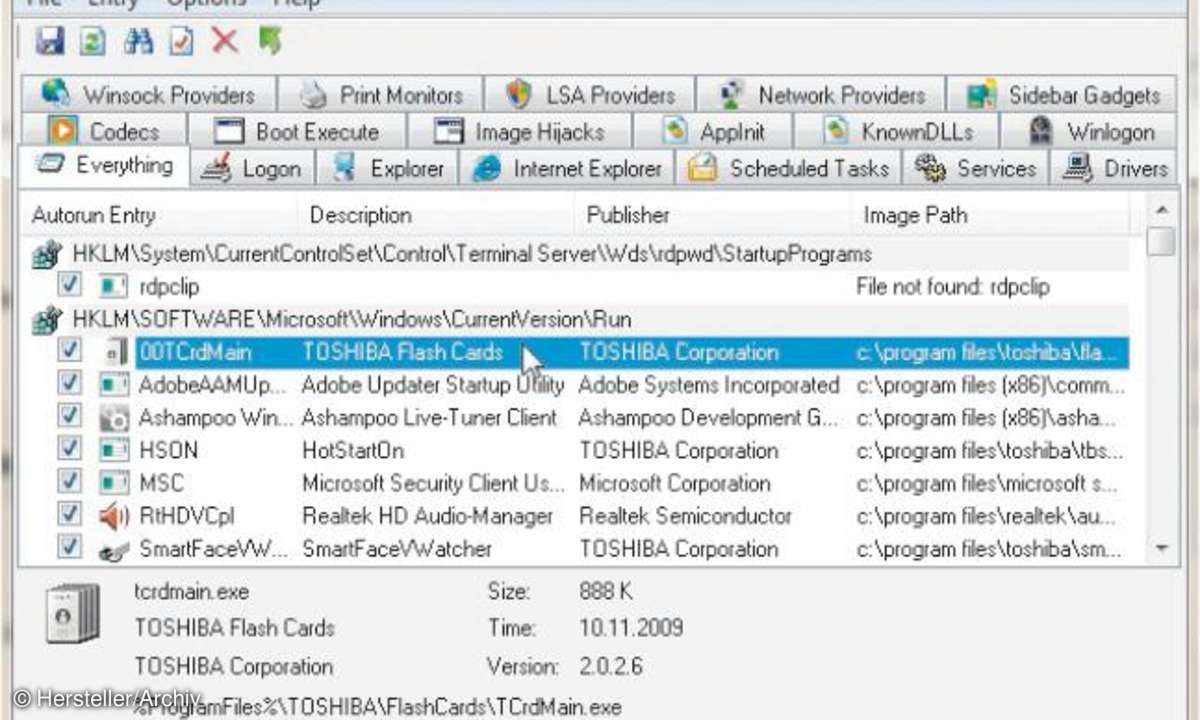This screenshot has width=1200, height=720.
Task: Click the vertical scrollbar thumb
Action: click(x=1160, y=242)
